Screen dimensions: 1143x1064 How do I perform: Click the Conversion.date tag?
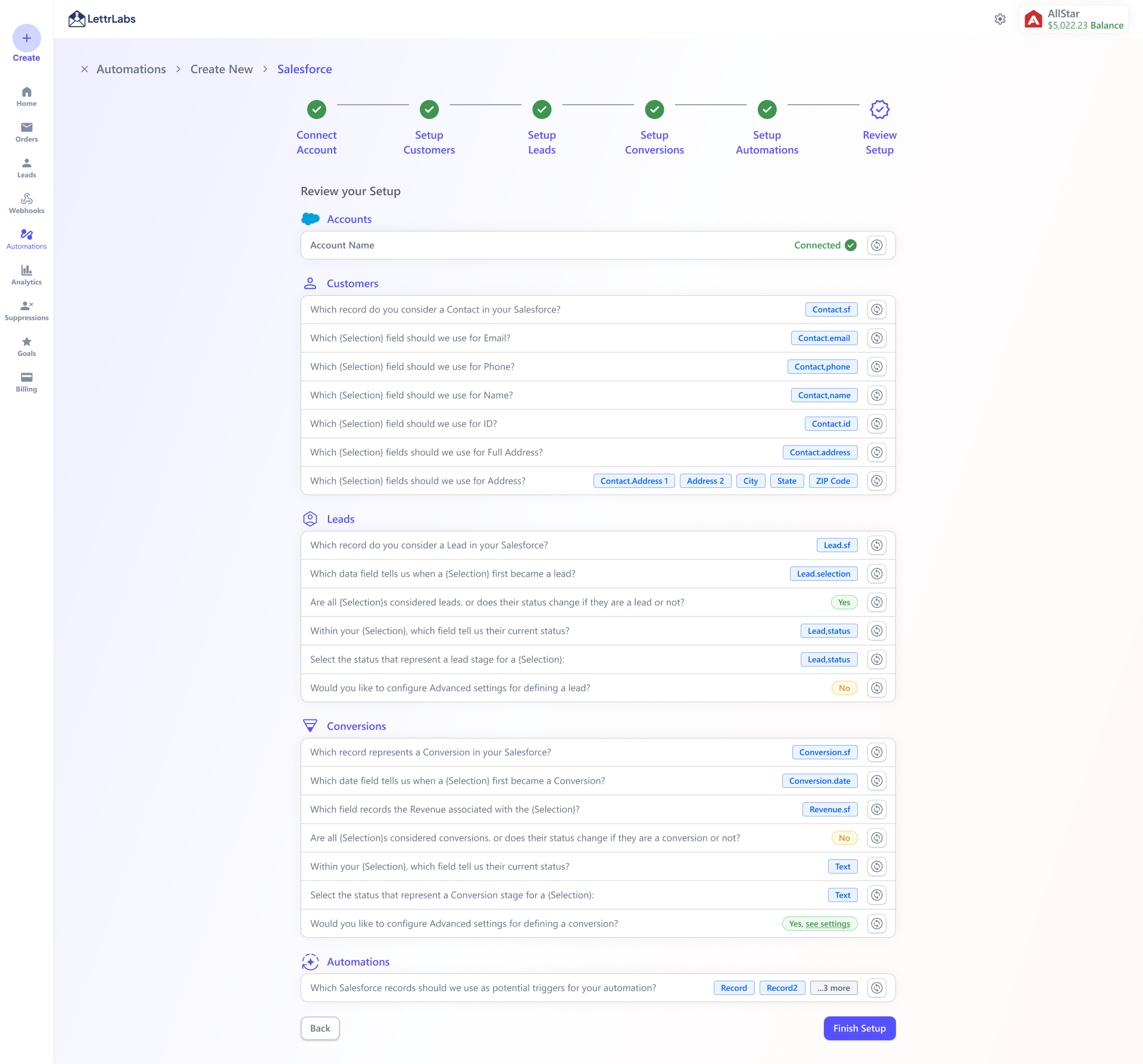[x=820, y=781]
